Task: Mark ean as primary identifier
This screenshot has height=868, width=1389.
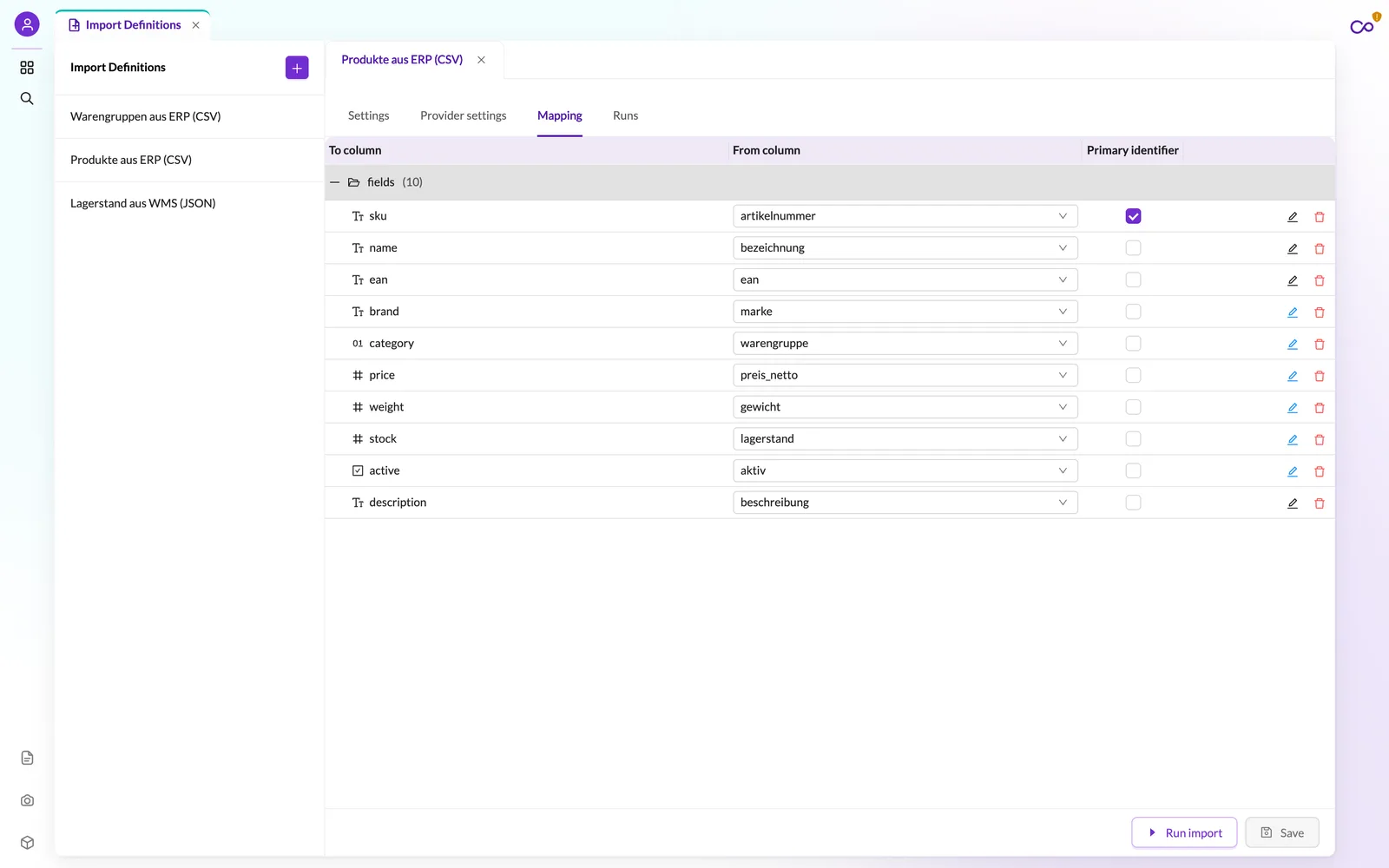Action: 1133,279
